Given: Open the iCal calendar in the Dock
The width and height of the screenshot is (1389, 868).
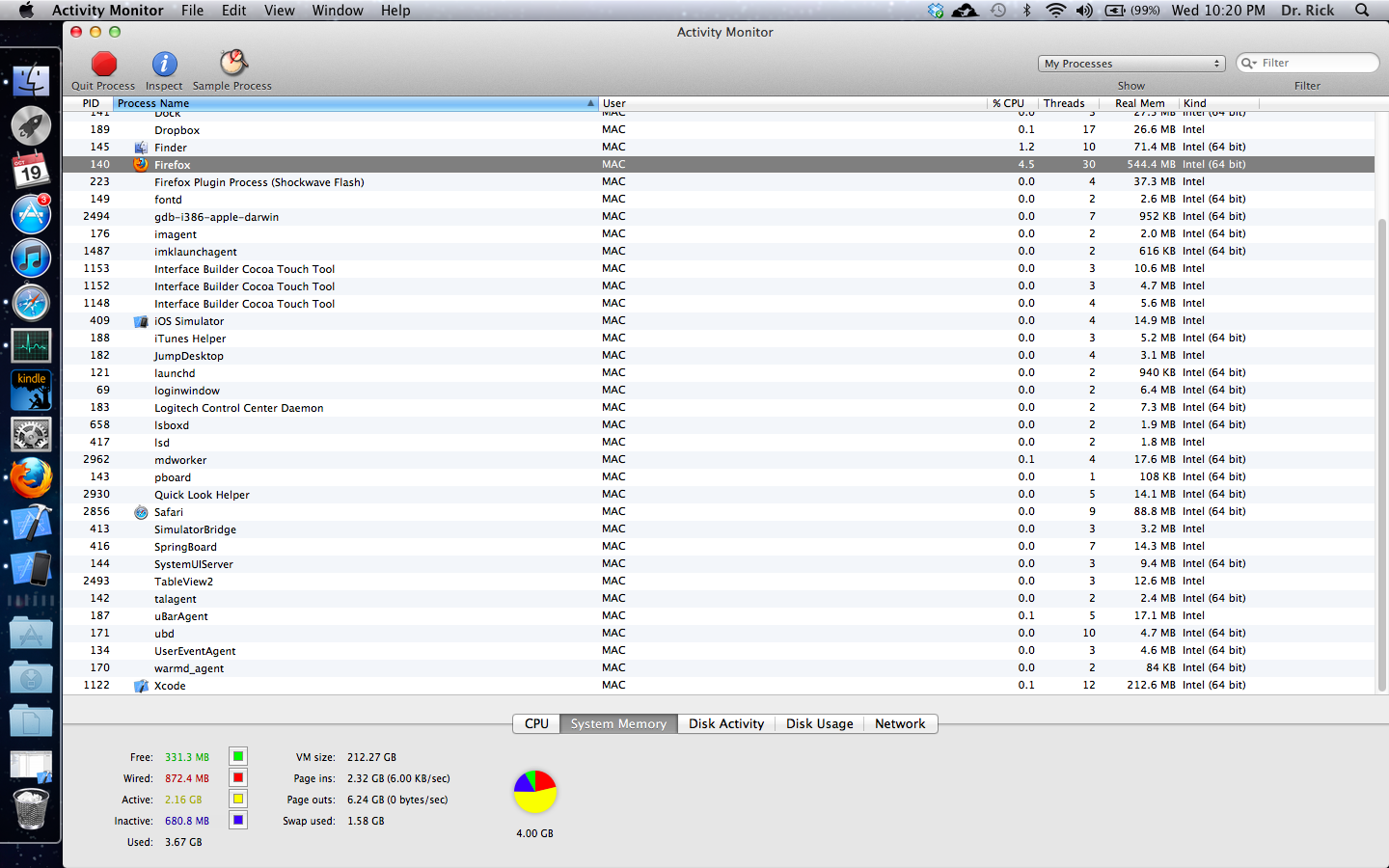Looking at the screenshot, I should click(31, 170).
